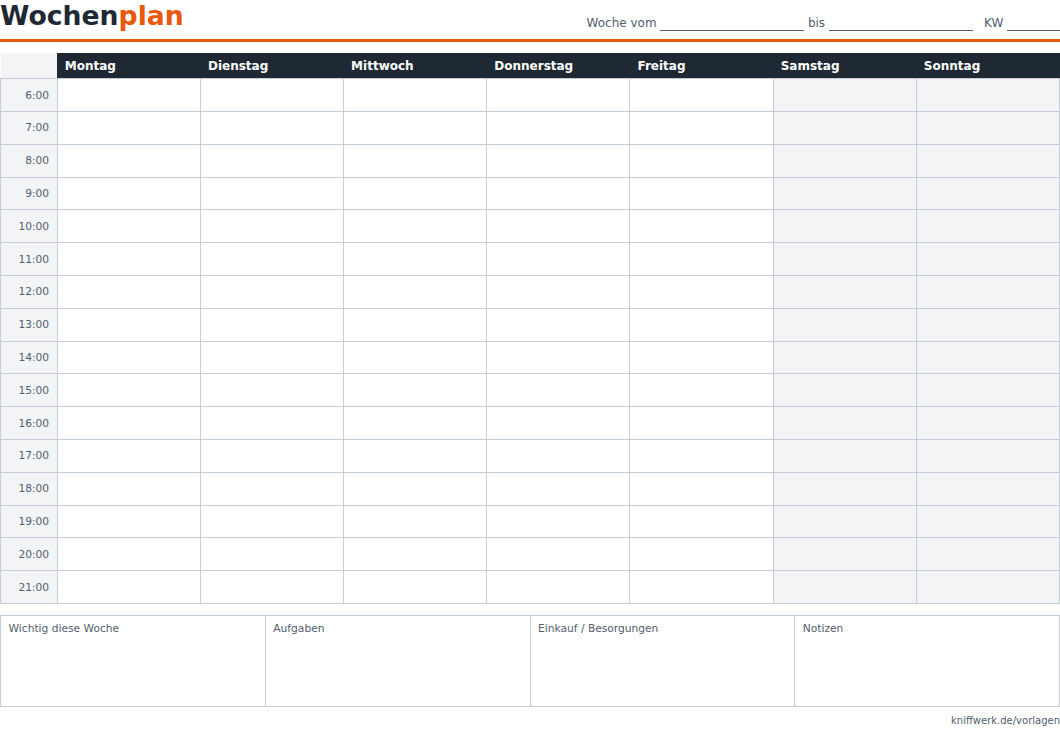
Task: Click the 12:00 time label
Action: pyautogui.click(x=34, y=291)
